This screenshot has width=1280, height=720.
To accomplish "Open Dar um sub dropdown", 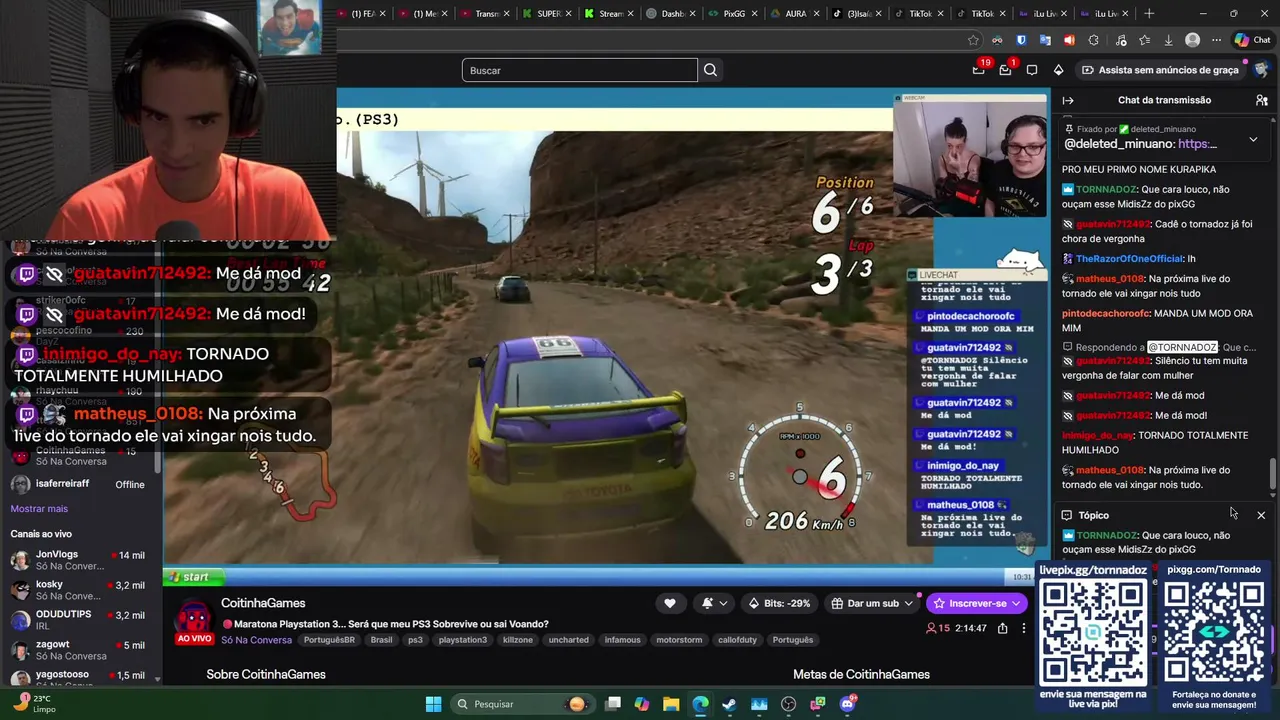I will 872,603.
